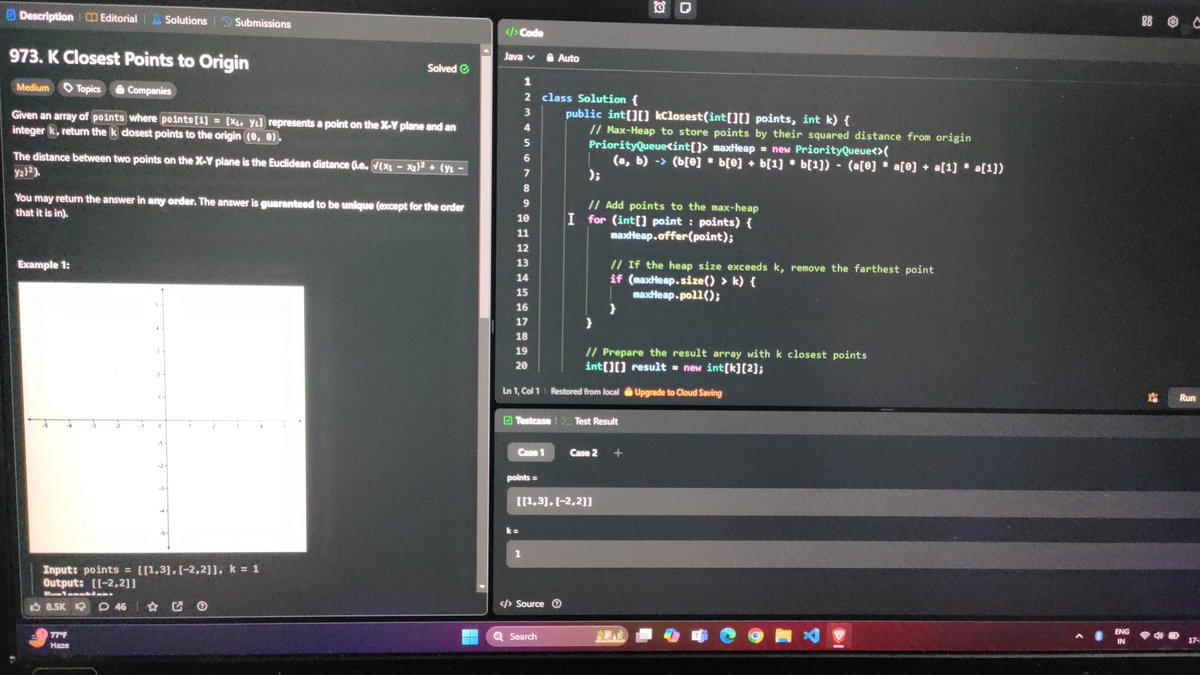Open the help question-mark icon under description

pos(202,606)
